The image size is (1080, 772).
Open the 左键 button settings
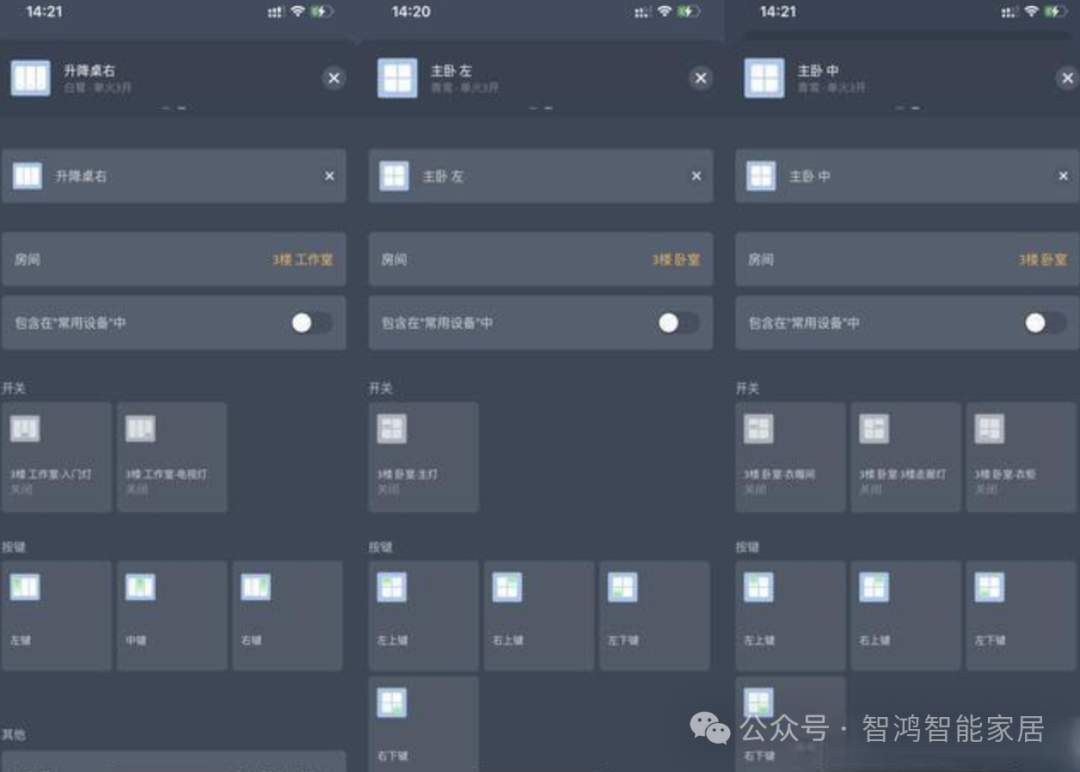click(x=56, y=614)
